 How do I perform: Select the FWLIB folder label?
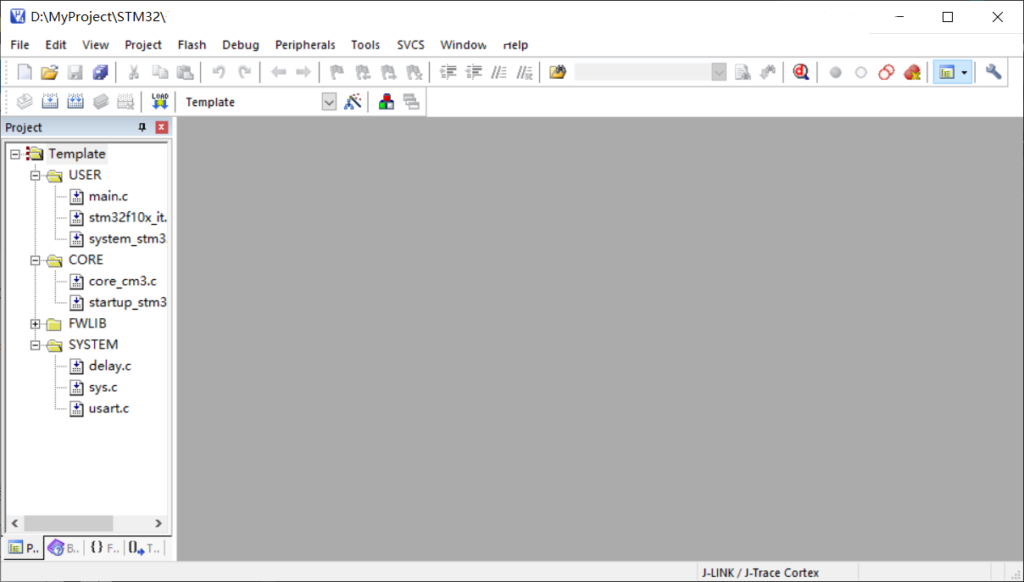(88, 324)
